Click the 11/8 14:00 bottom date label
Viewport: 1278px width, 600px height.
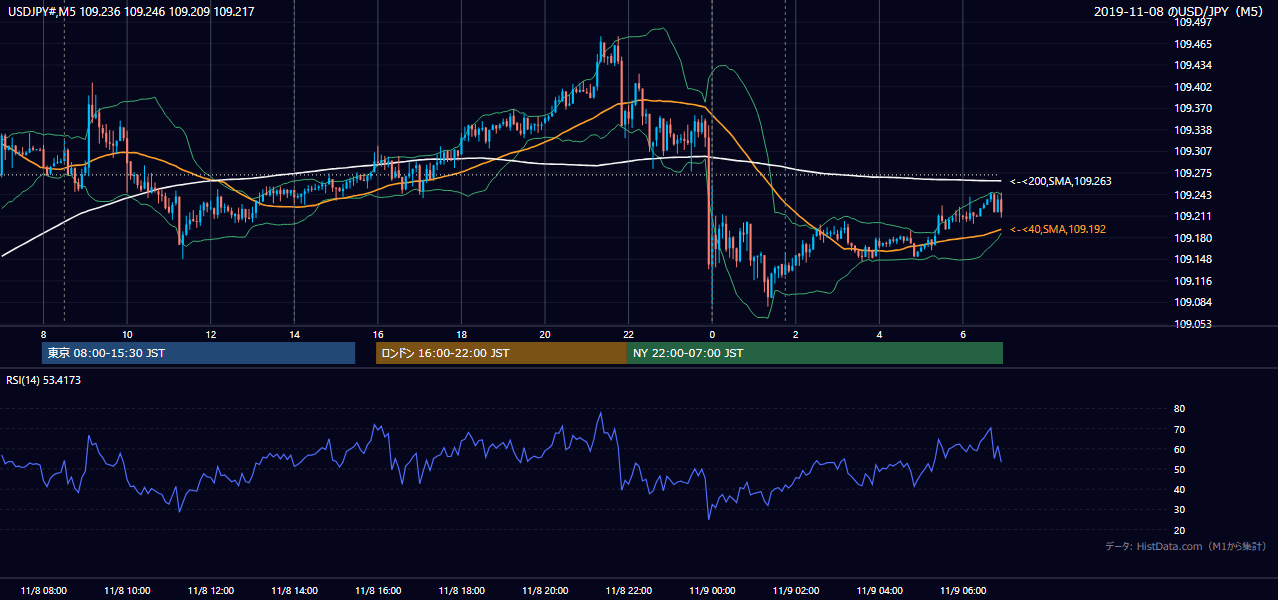pos(294,590)
